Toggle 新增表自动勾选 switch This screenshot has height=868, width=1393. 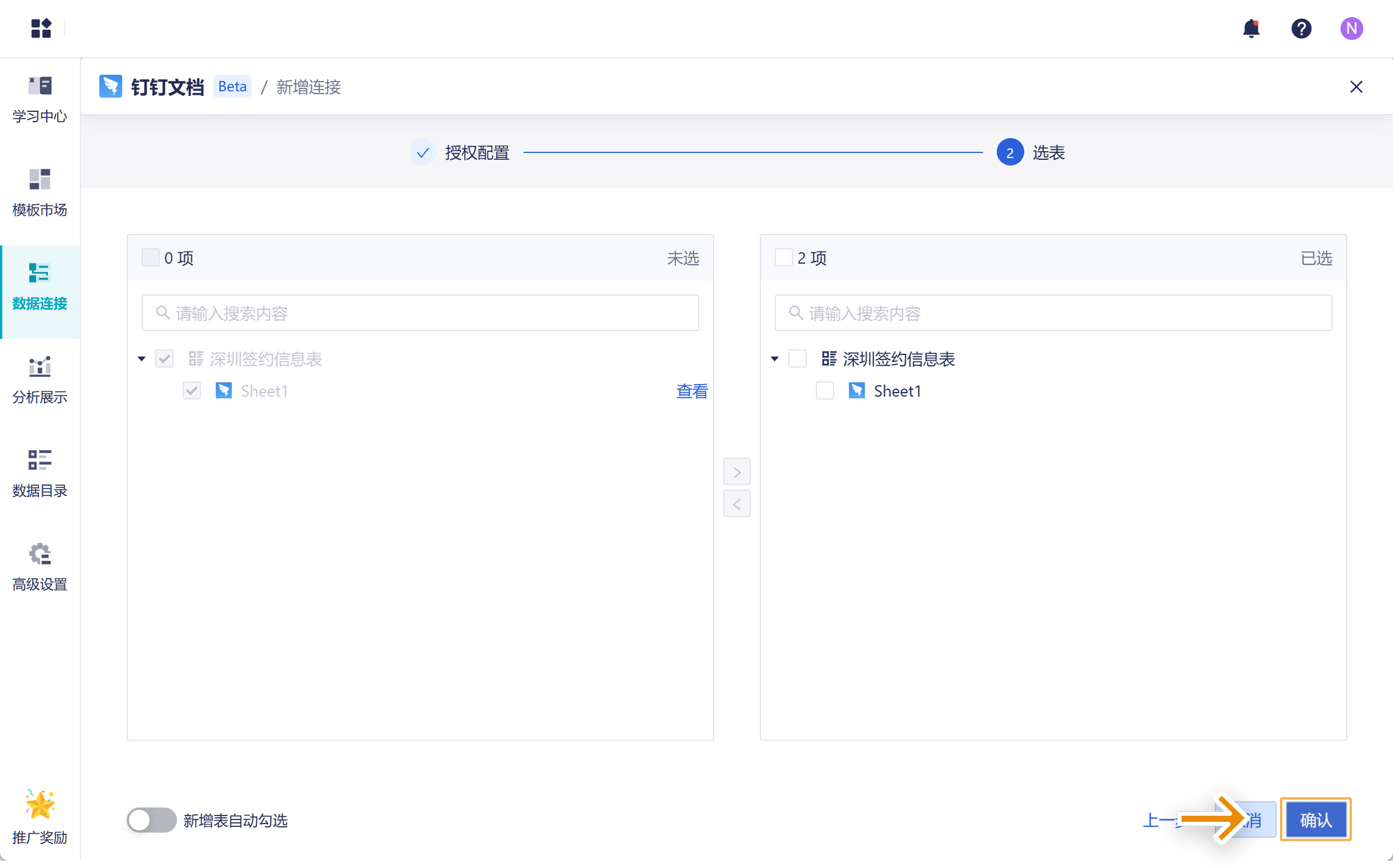click(151, 819)
